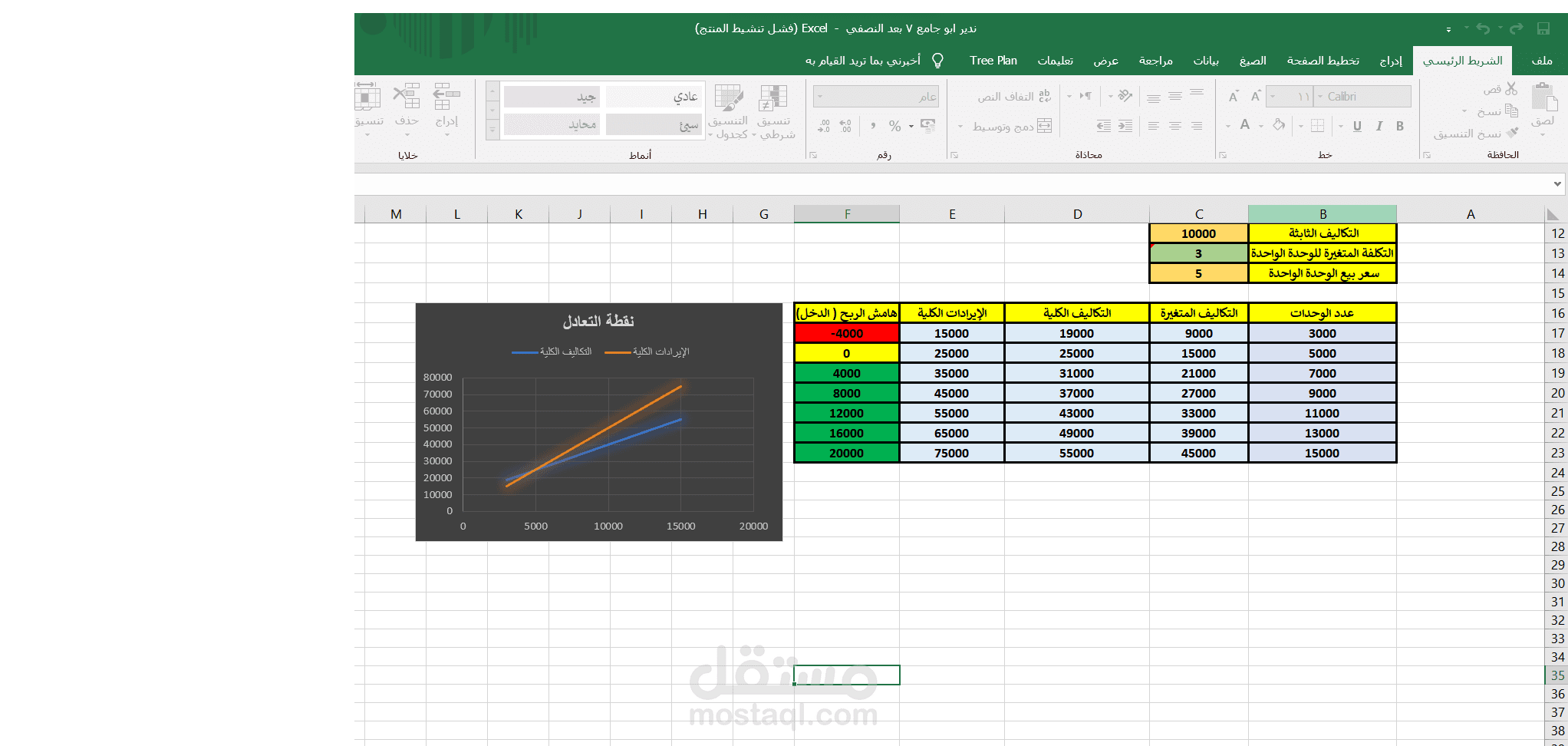Click the break-even chart plot area

pyautogui.click(x=608, y=444)
